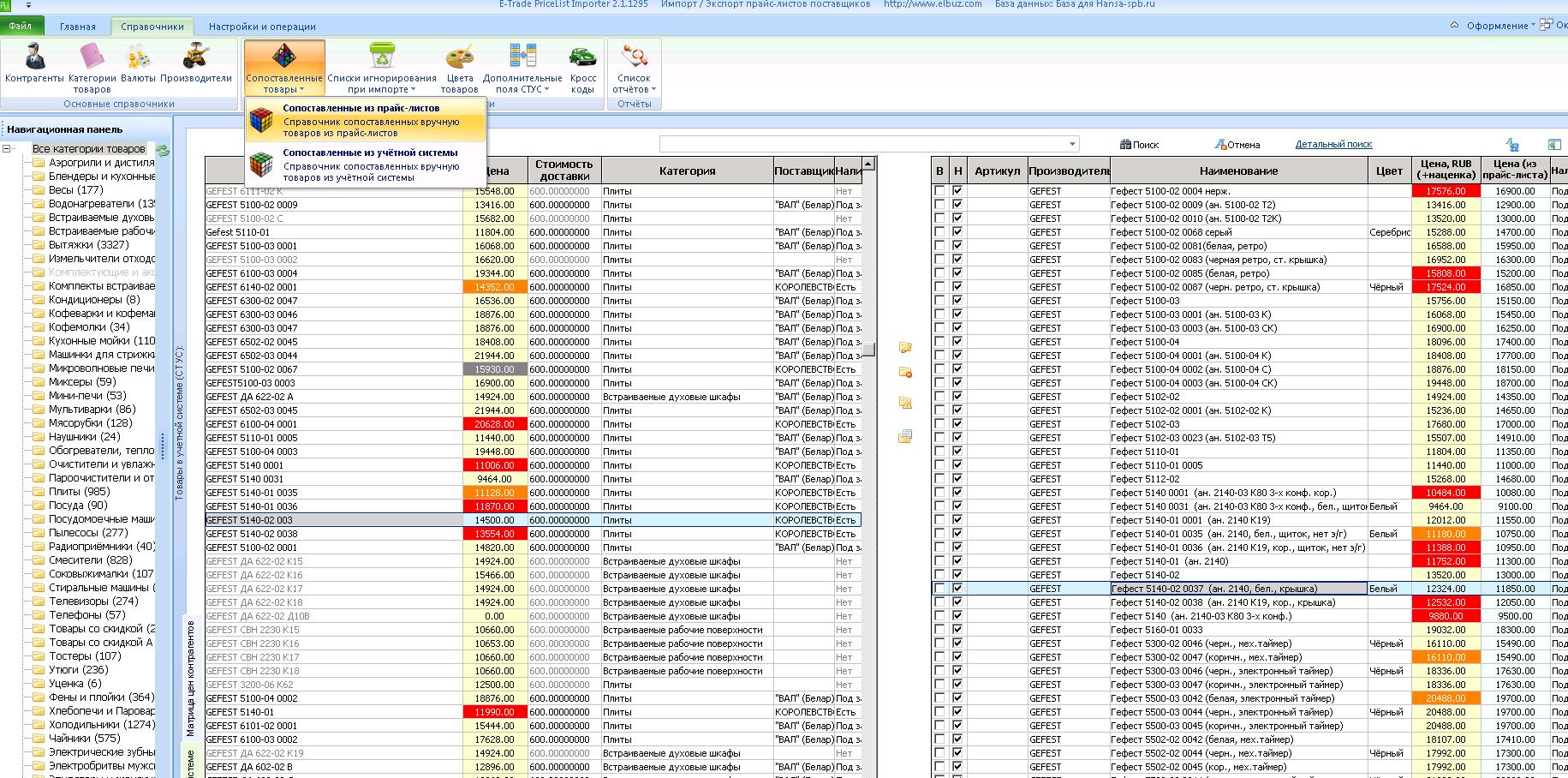
Task: Click the folder icon with red minus badge
Action: (905, 373)
